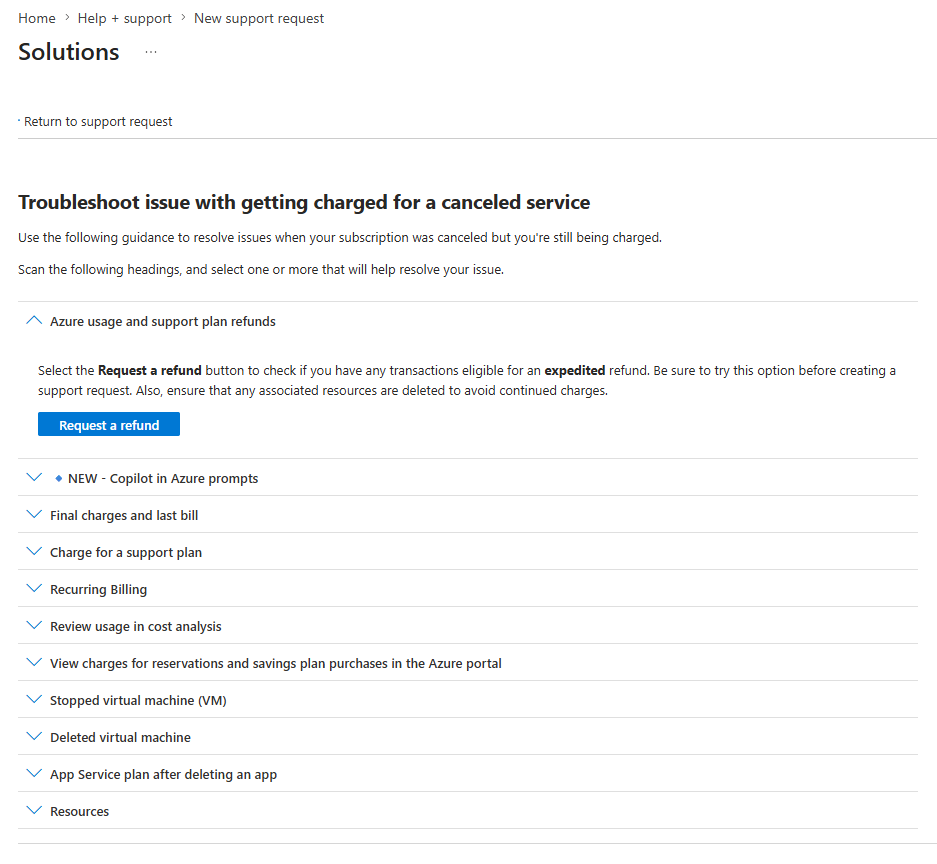The height and width of the screenshot is (864, 937).
Task: Expand the Resources section
Action: 468,811
